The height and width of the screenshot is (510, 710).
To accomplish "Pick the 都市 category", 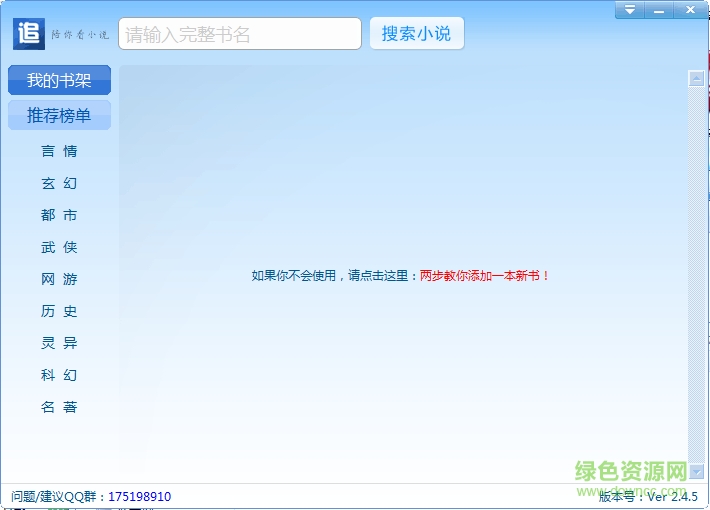I will point(59,215).
